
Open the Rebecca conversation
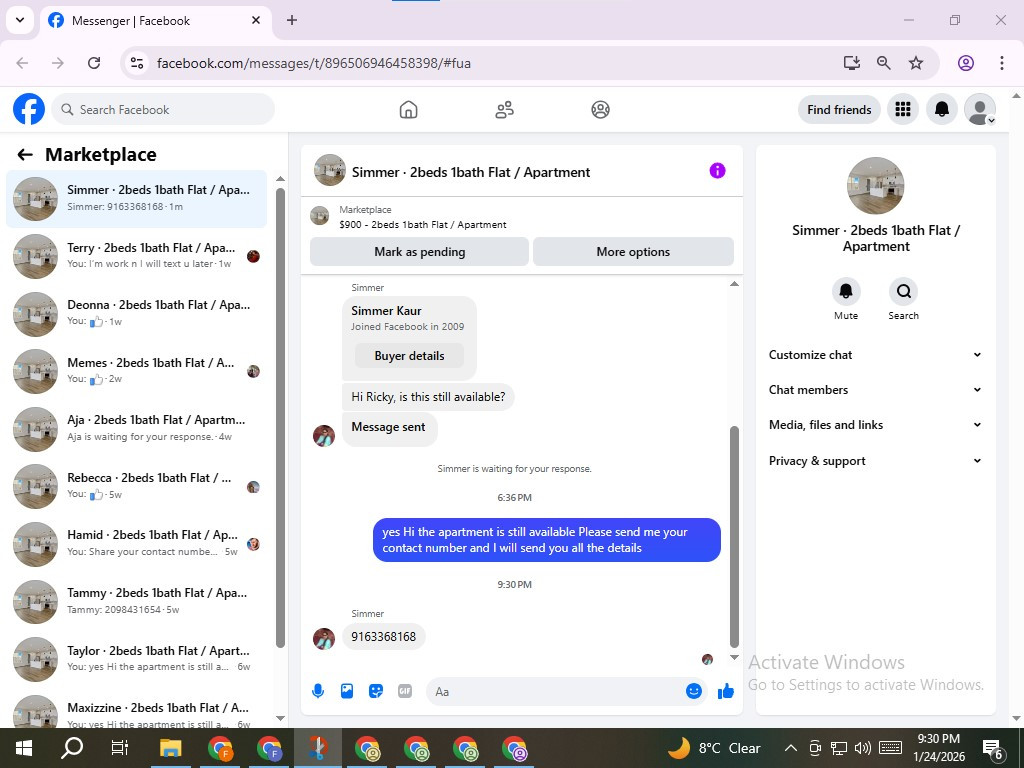pyautogui.click(x=136, y=486)
